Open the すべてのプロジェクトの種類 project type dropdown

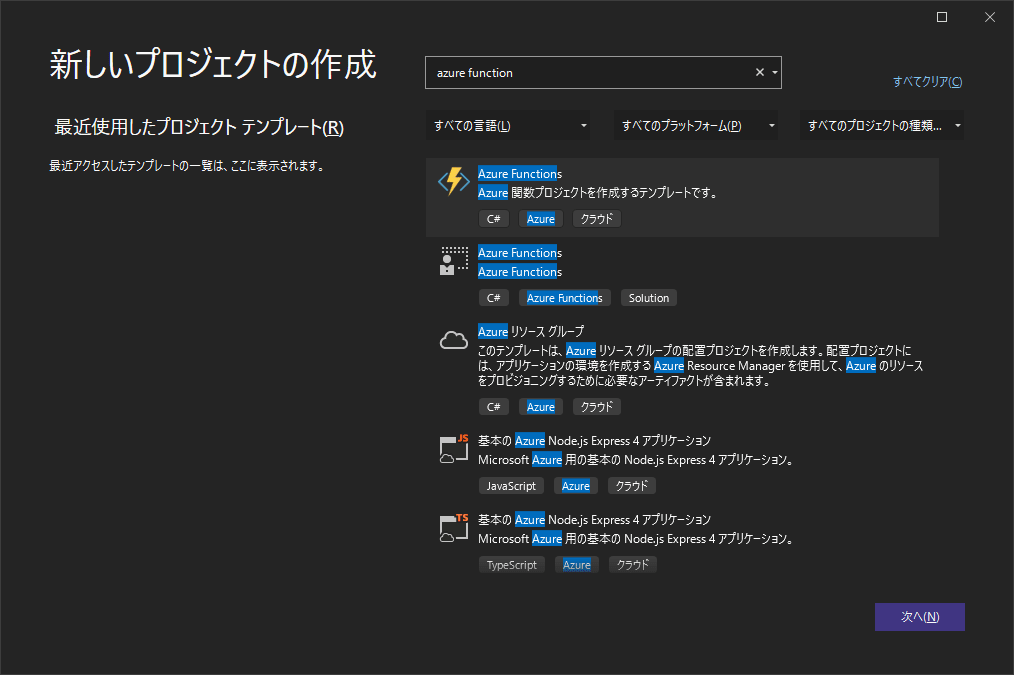882,125
